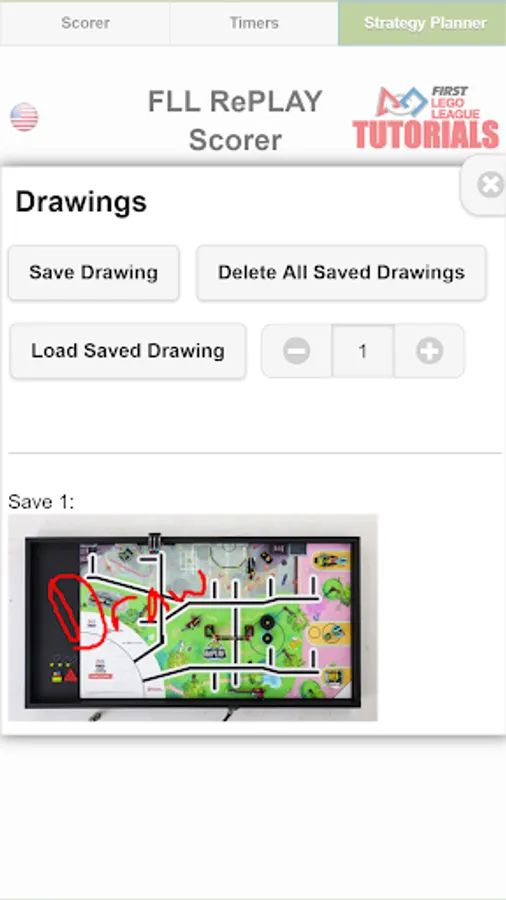Switch to the Scorer tab
This screenshot has height=900, width=506.
(85, 23)
